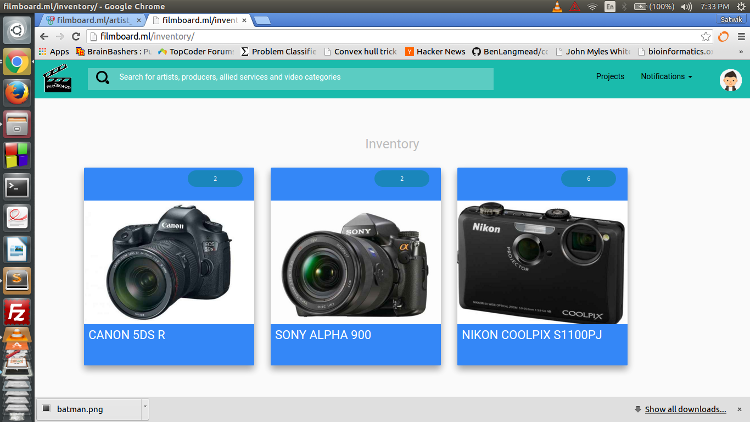Open the Nikon Coolpix camera image
The height and width of the screenshot is (422, 750).
tap(542, 262)
